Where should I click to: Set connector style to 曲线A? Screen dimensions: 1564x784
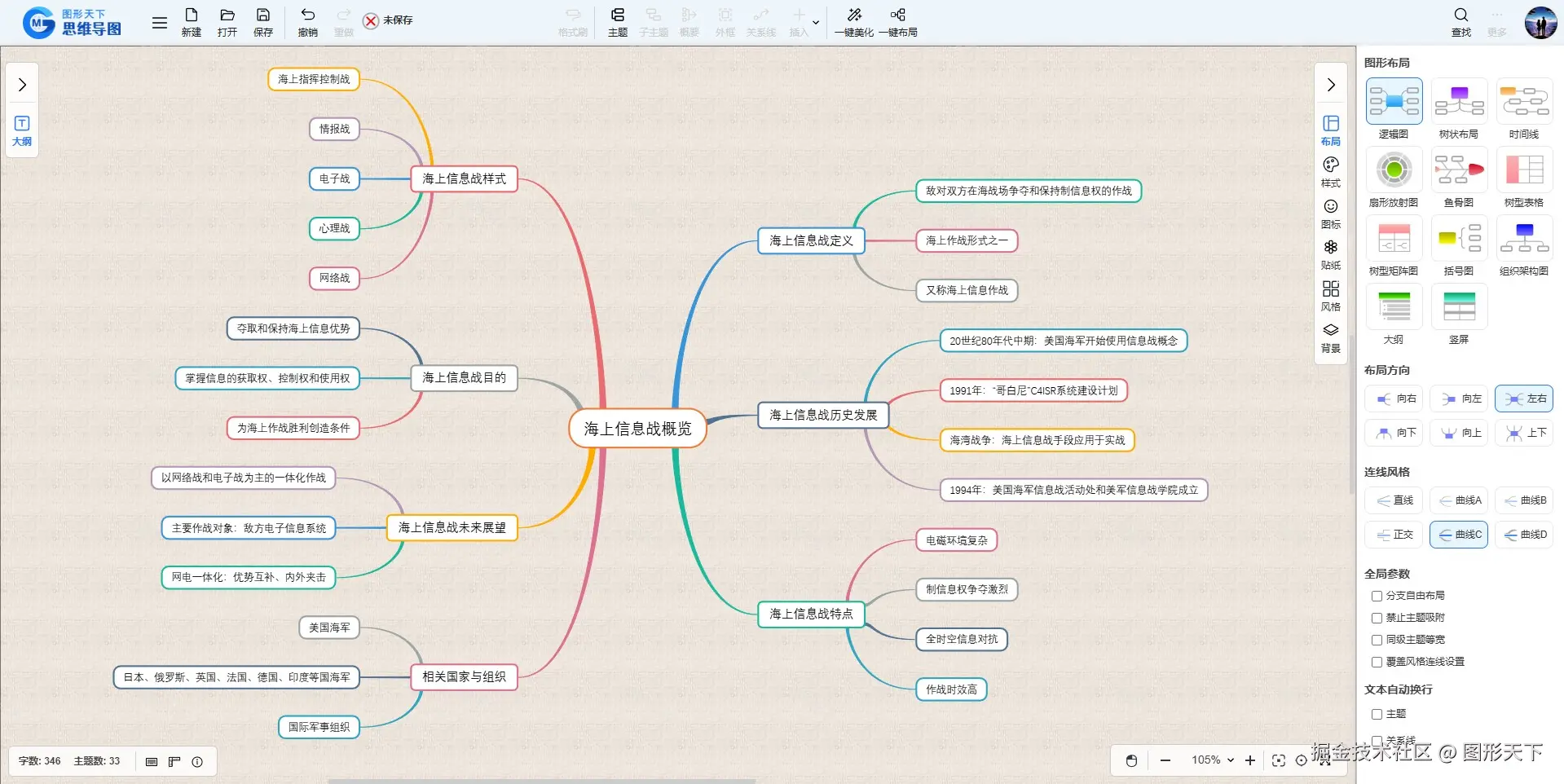click(x=1459, y=500)
